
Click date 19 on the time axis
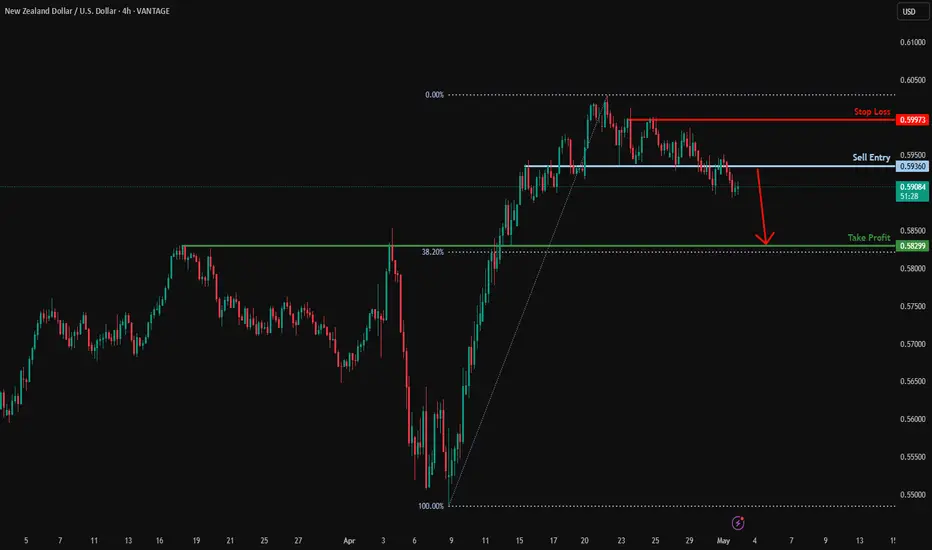196,540
